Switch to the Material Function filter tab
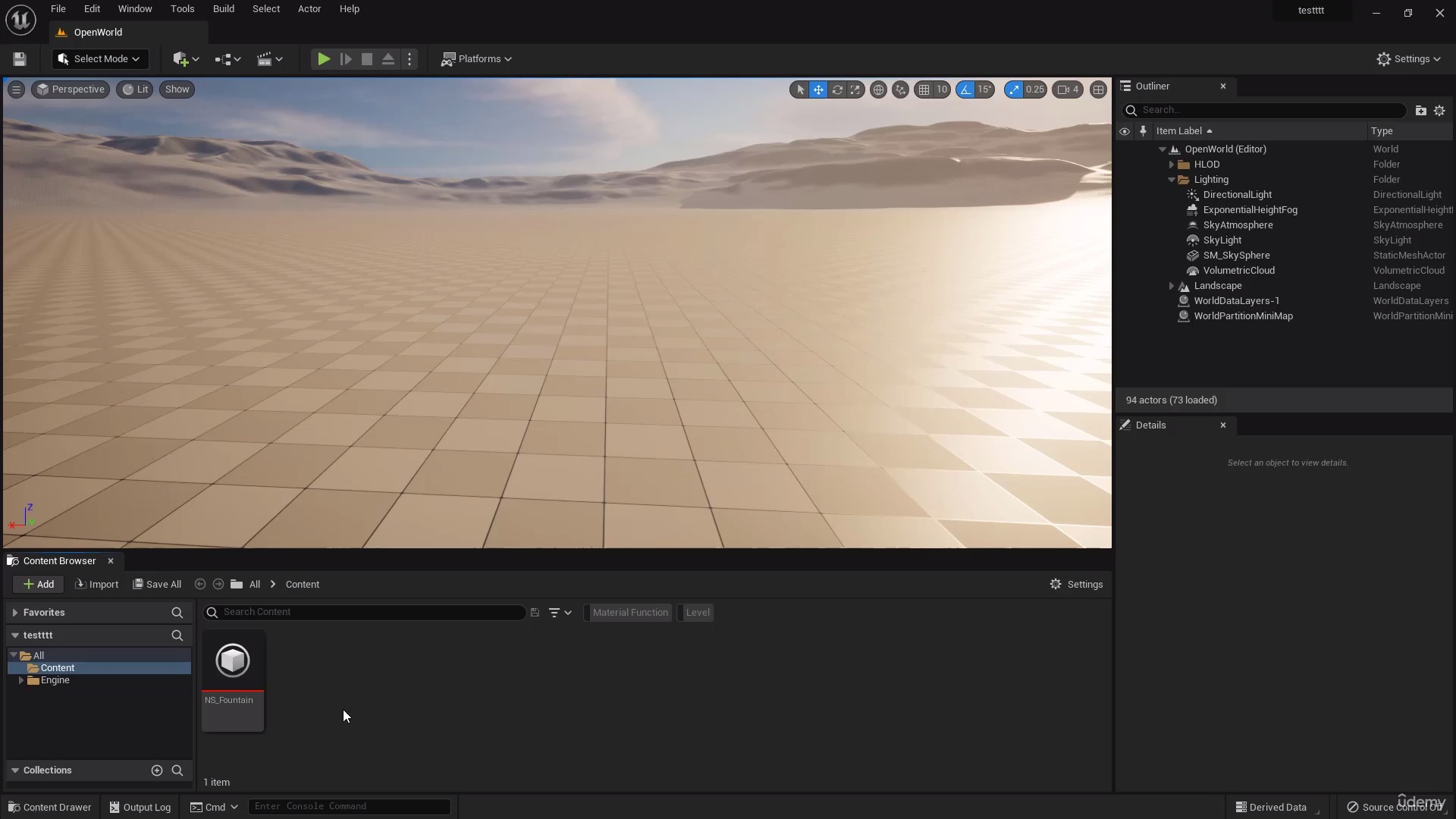Image resolution: width=1456 pixels, height=819 pixels. 630,612
